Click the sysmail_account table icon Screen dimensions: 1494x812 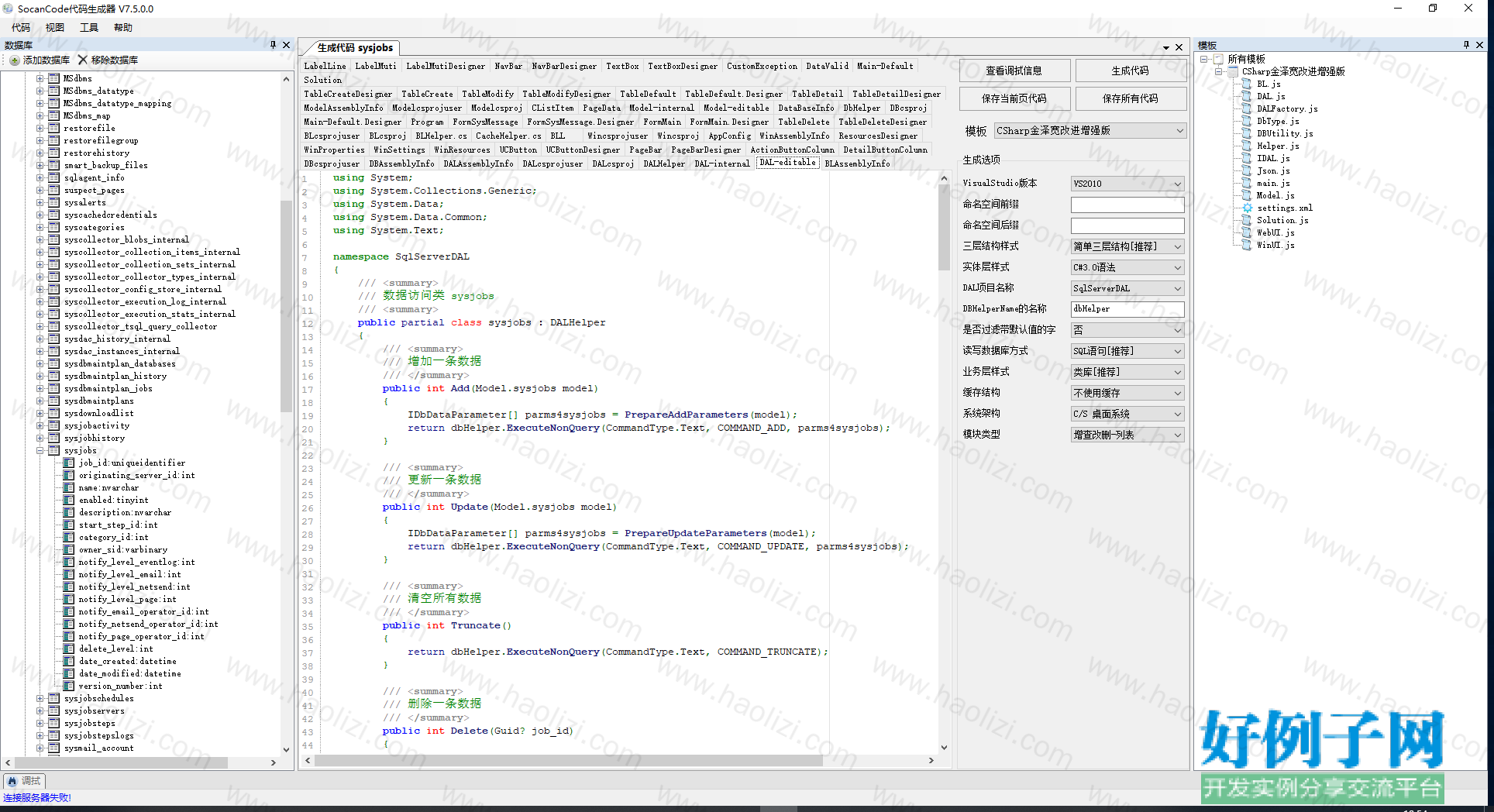click(x=54, y=748)
